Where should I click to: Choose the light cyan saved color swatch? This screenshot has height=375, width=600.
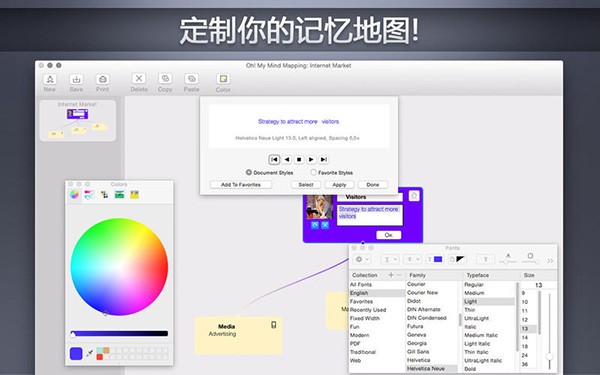tap(99, 350)
